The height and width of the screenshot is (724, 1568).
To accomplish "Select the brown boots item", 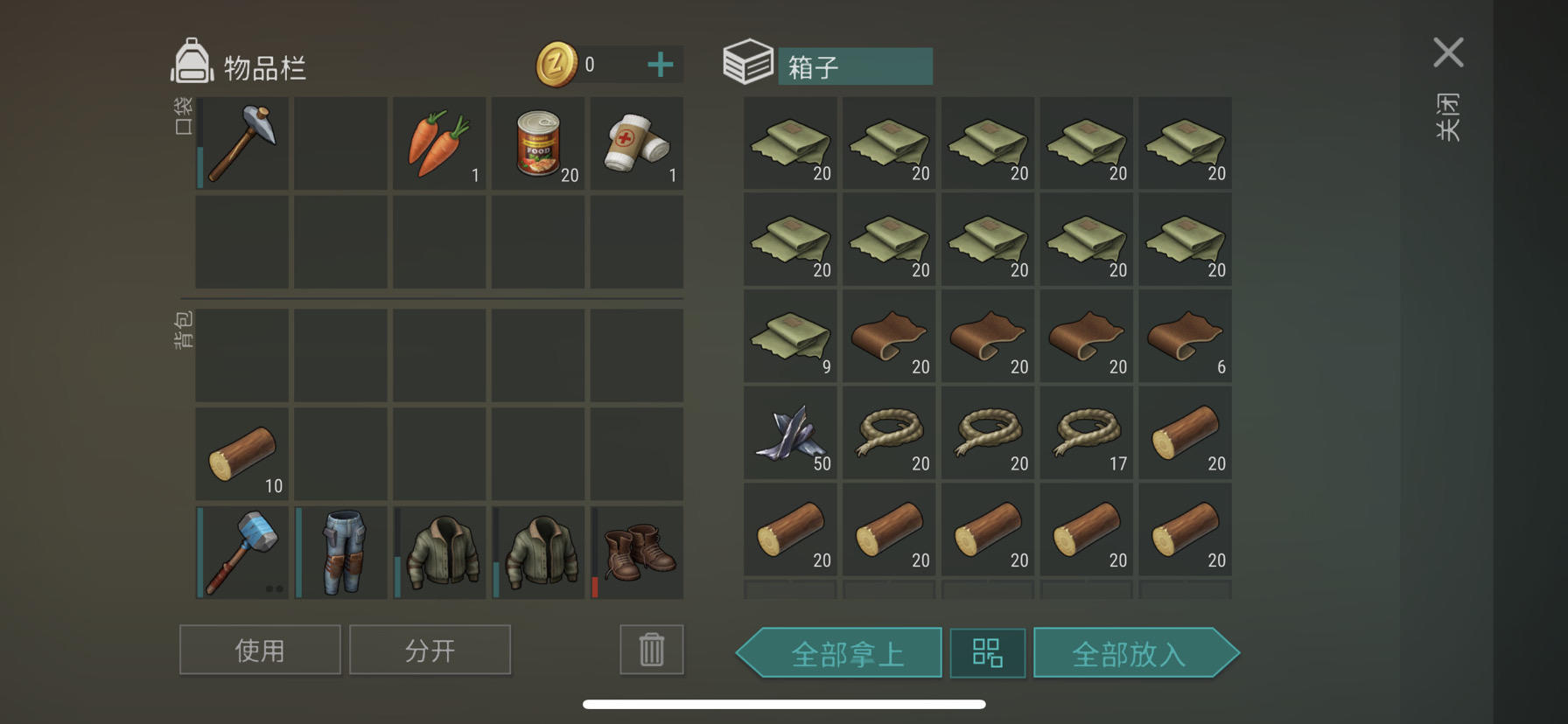I will point(637,553).
